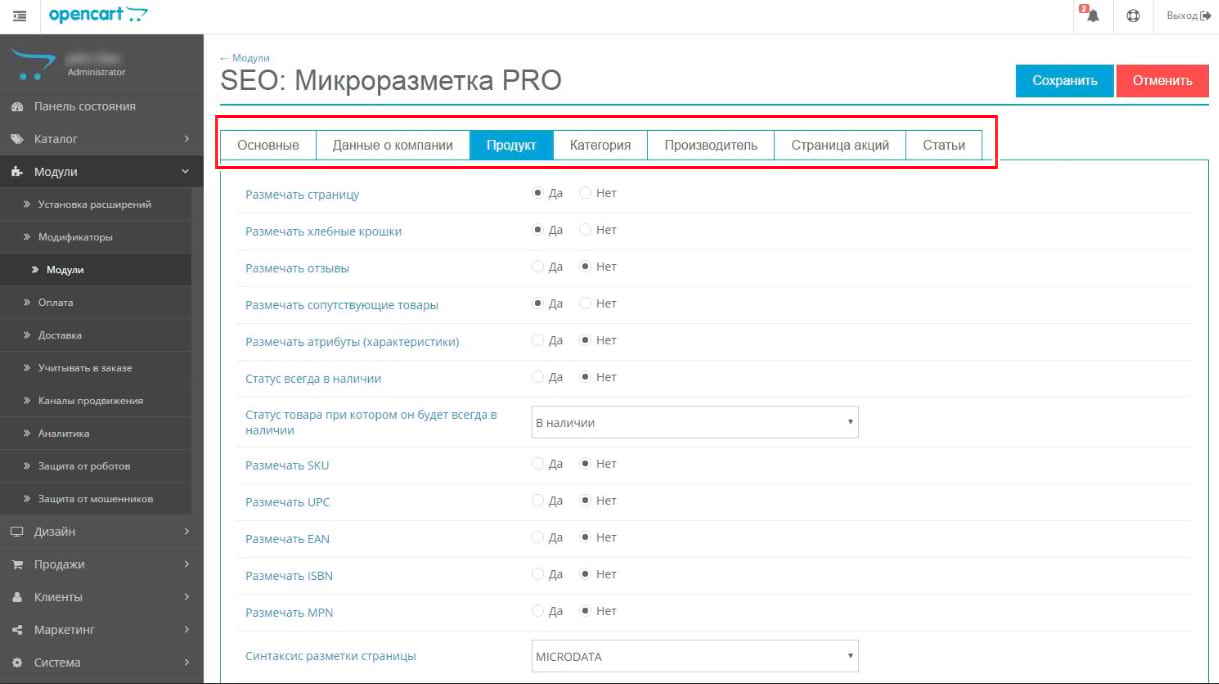Open the MICRODATA syntax dropdown
Image resolution: width=1219 pixels, height=684 pixels.
coord(694,656)
